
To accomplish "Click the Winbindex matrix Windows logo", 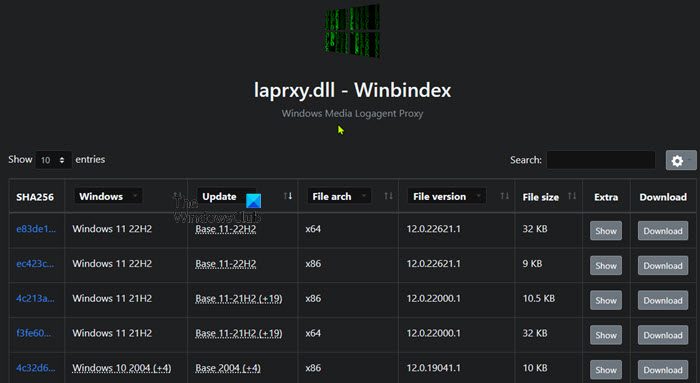I will (352, 31).
